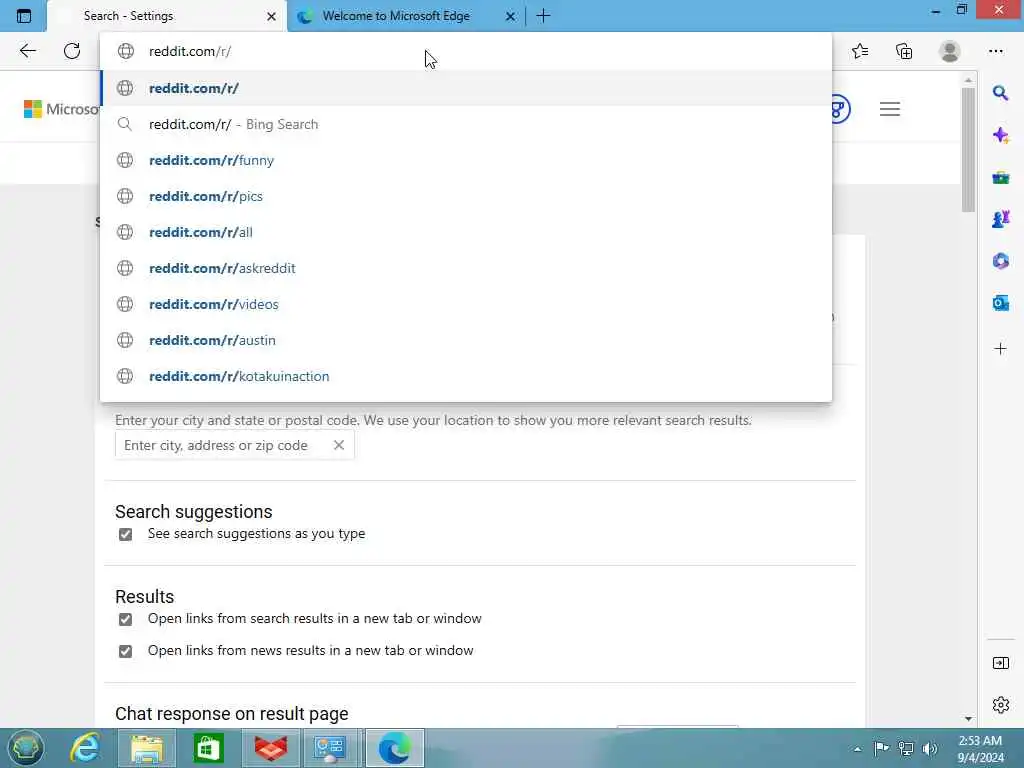Screen dimensions: 1024x768
Task: Toggle See search suggestions as you type
Action: click(x=125, y=534)
